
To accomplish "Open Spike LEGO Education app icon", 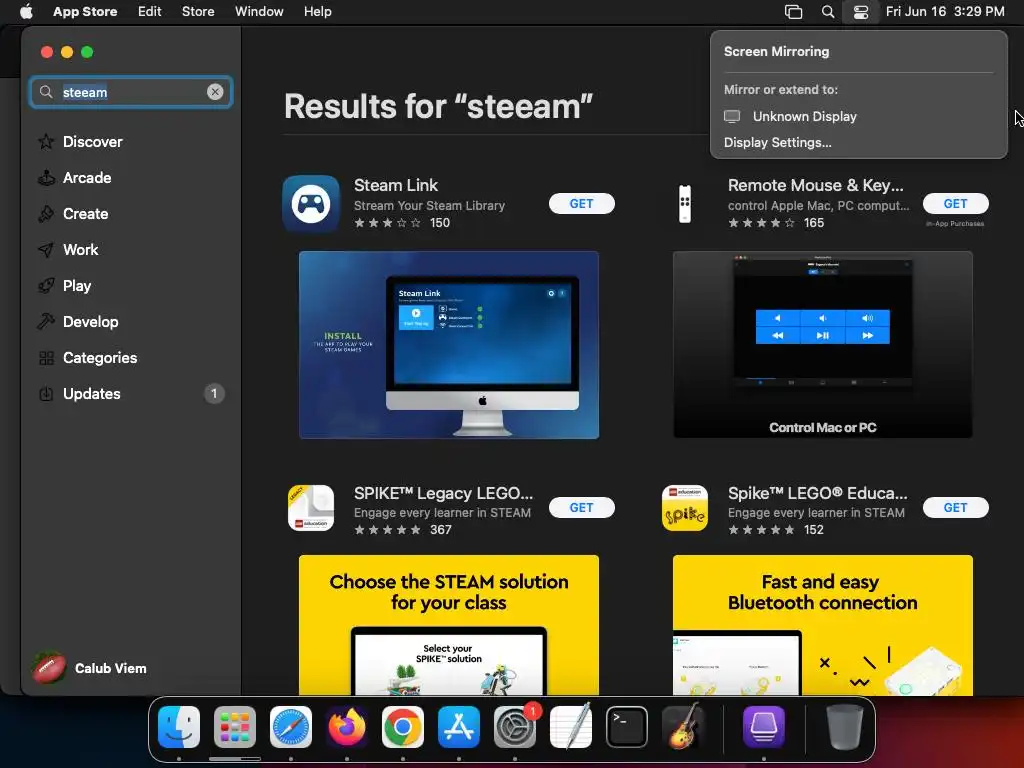I will (684, 507).
